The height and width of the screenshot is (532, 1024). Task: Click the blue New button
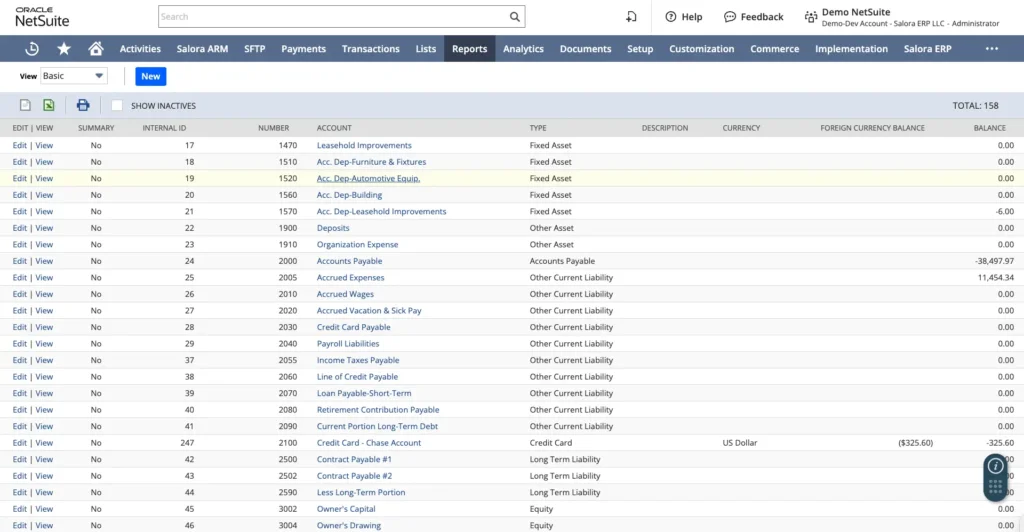(150, 76)
